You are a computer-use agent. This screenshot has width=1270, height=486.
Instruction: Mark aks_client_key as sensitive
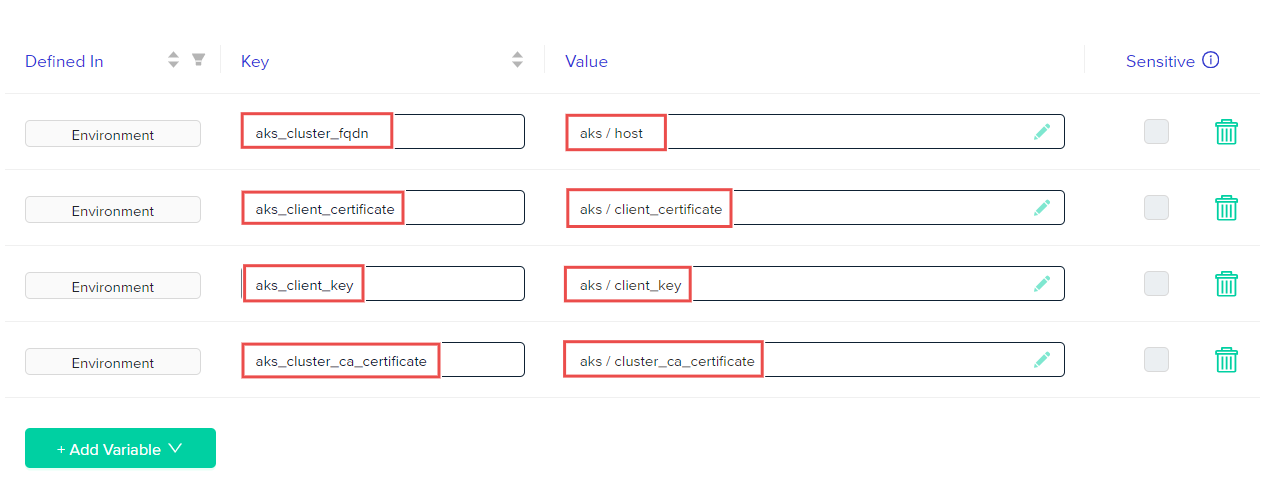[1156, 283]
